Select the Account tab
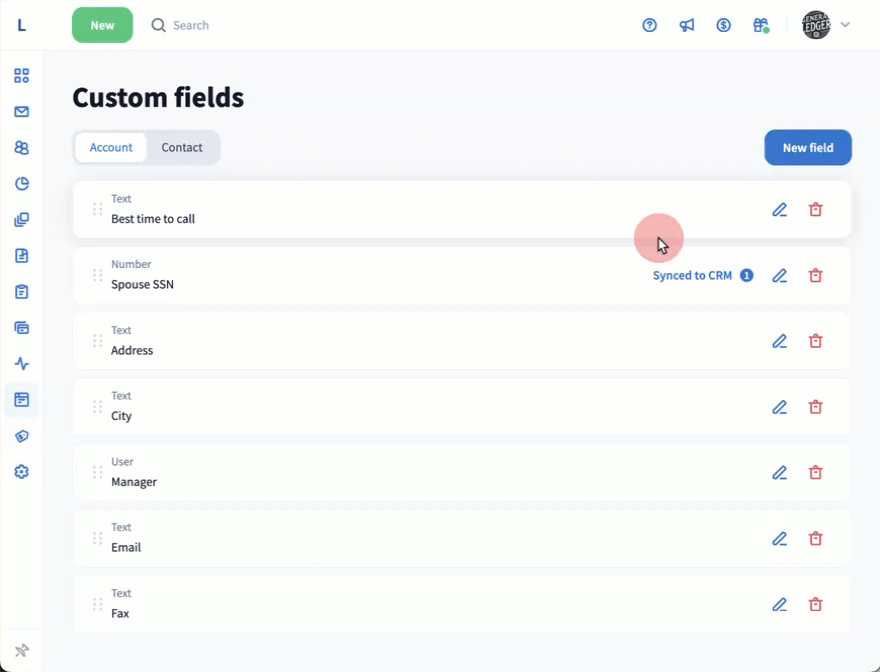The image size is (880, 672). pyautogui.click(x=111, y=147)
